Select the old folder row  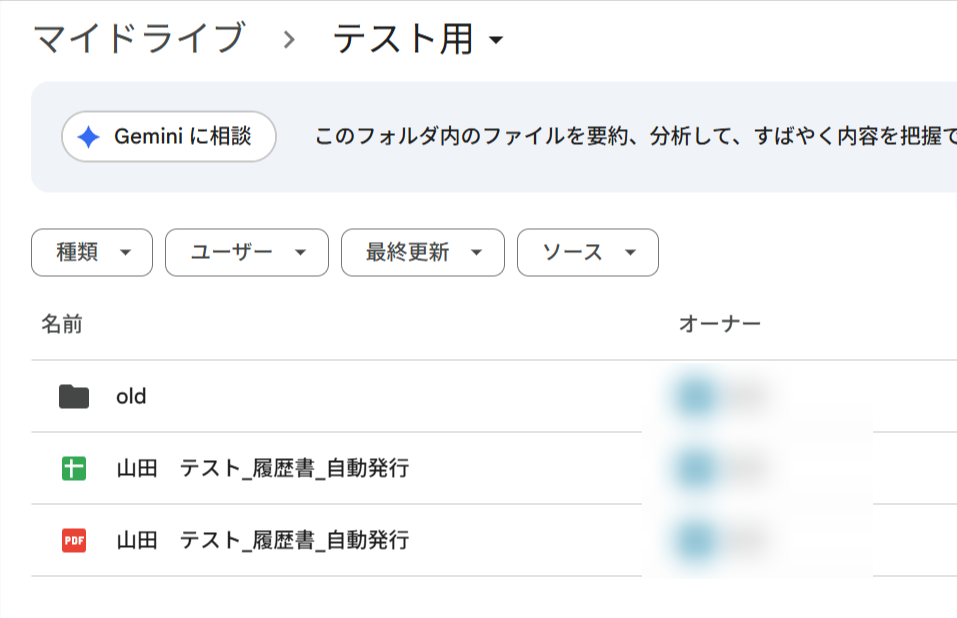[494, 397]
